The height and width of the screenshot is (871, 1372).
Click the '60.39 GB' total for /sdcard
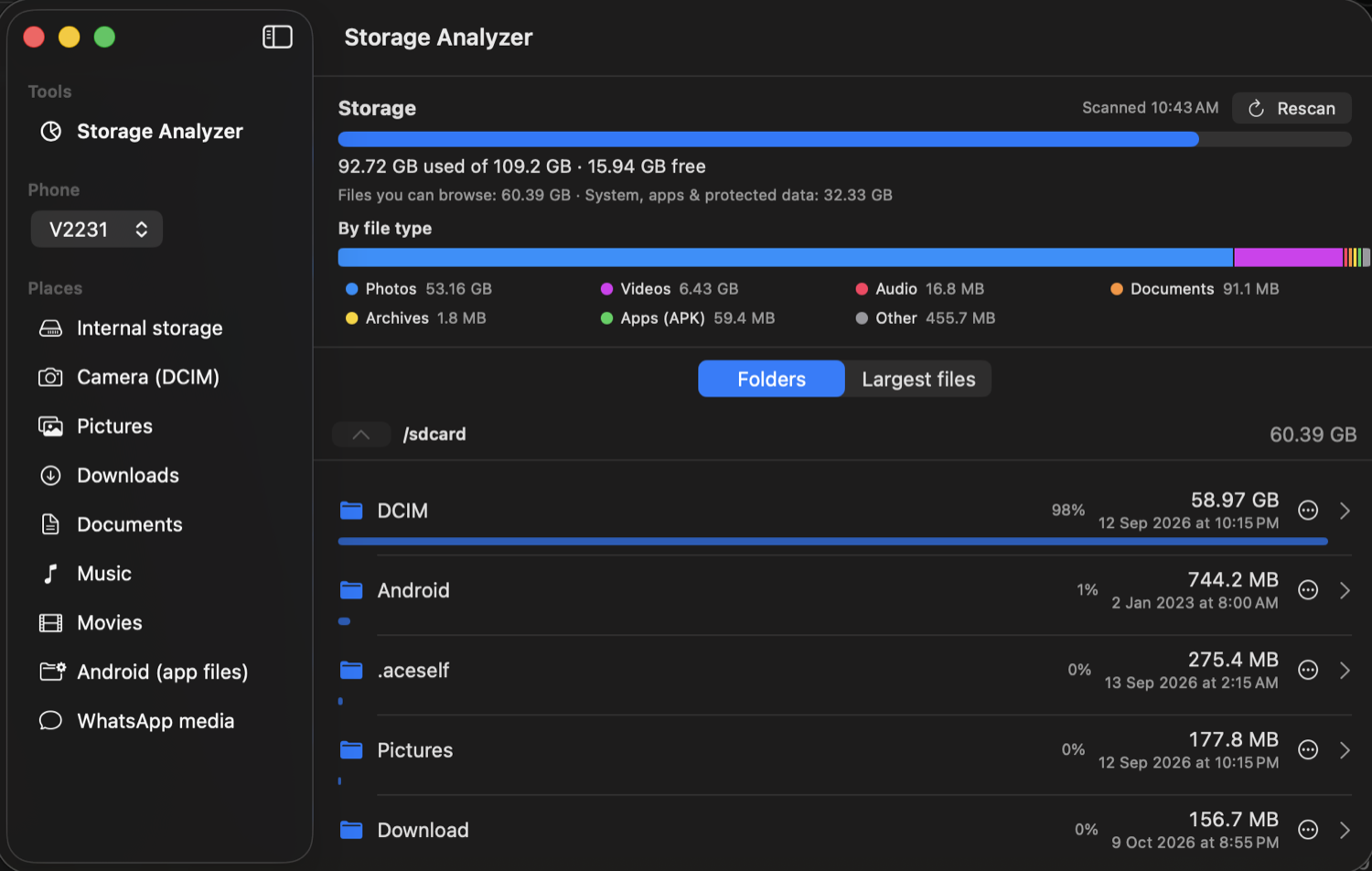(1313, 435)
